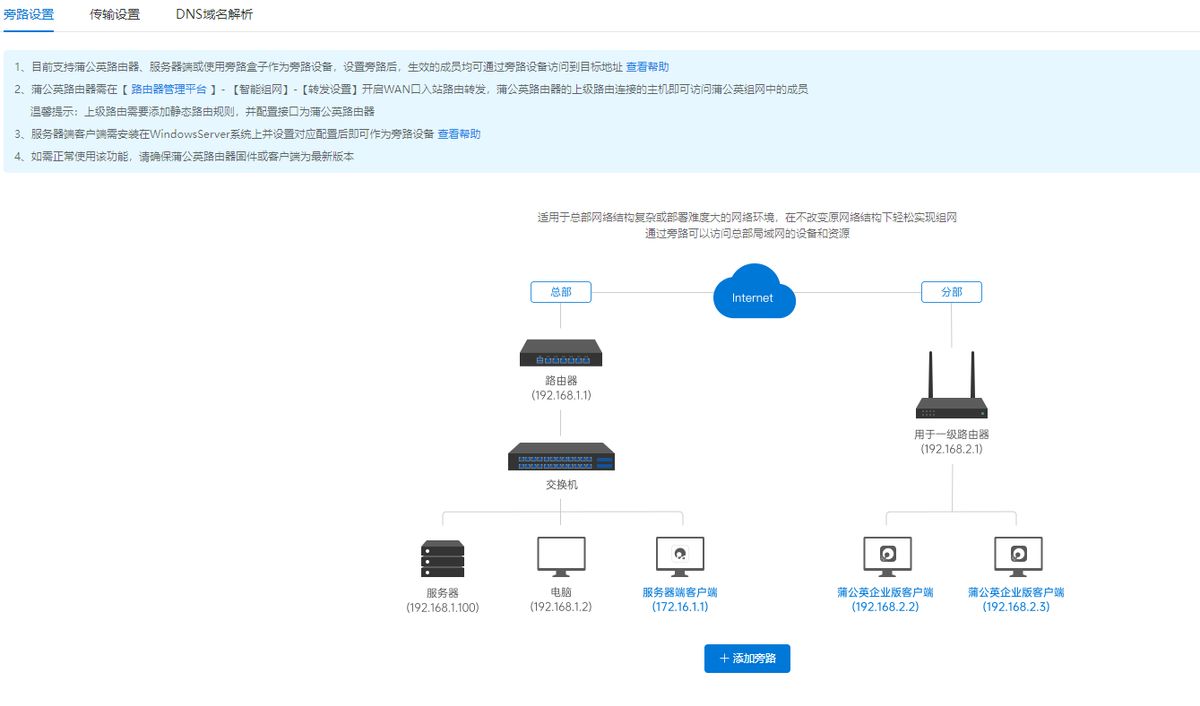Click client icon above 192.168.2.3
This screenshot has height=706, width=1200.
[x=1018, y=557]
